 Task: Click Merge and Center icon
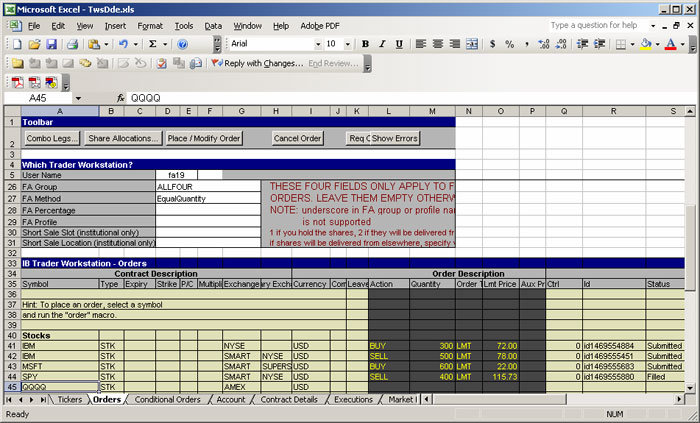(472, 44)
